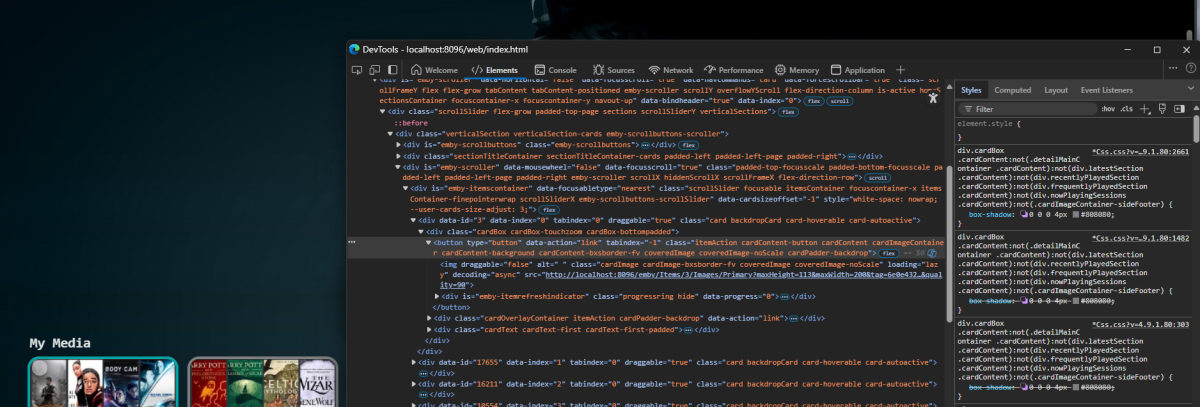Viewport: 1200px width, 407px height.
Task: Click the accessibility tree toggle icon
Action: 934,96
